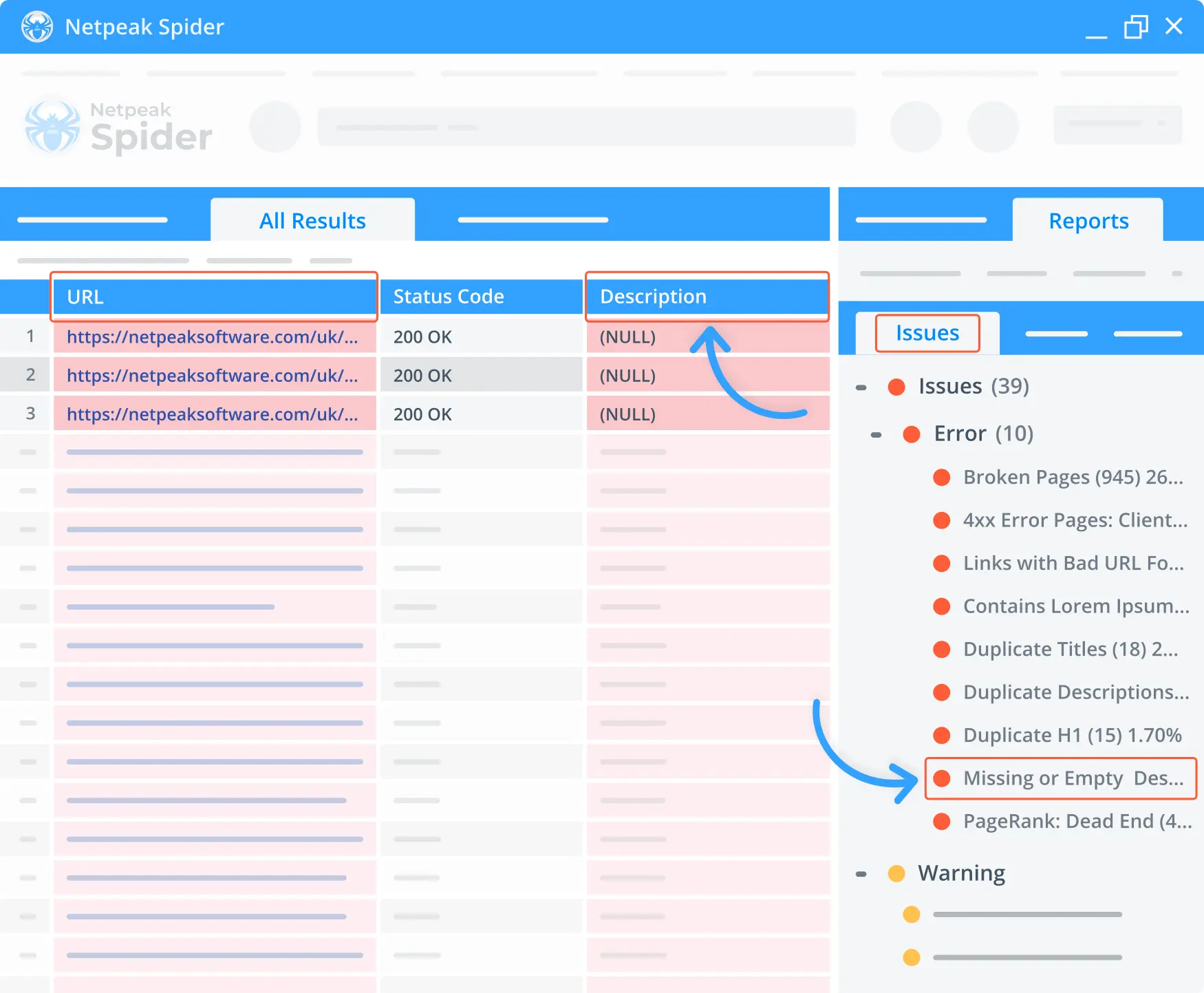
Task: Select the Contains Lorem Ipsum issue
Action: point(1076,606)
